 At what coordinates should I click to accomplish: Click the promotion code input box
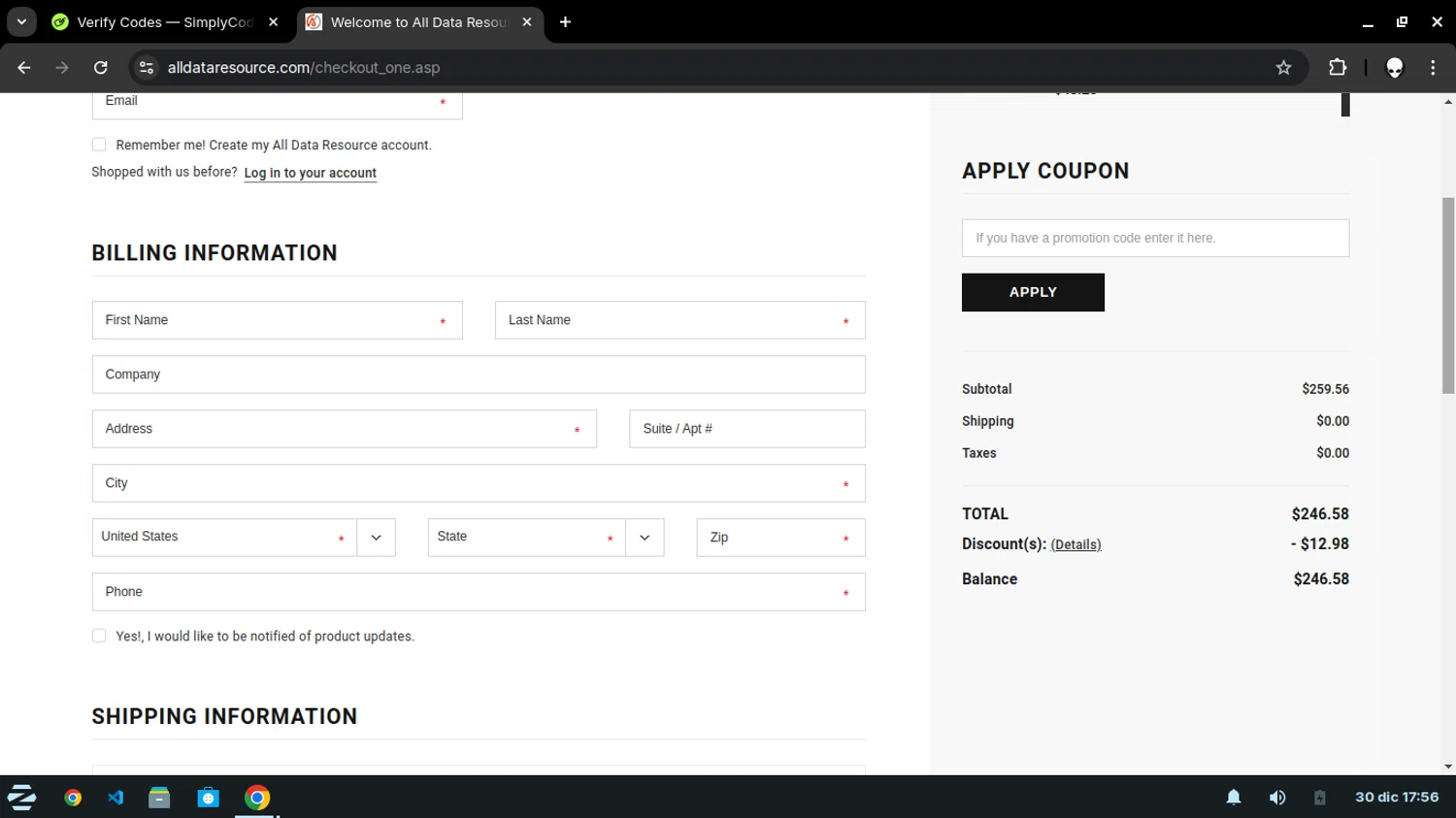[1155, 238]
